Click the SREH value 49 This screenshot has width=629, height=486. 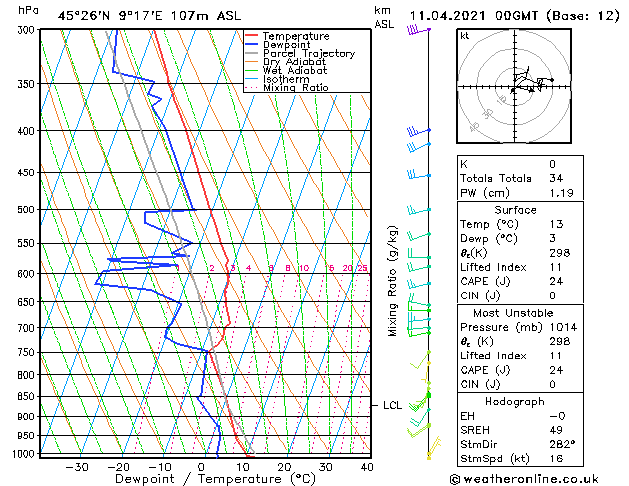[556, 430]
